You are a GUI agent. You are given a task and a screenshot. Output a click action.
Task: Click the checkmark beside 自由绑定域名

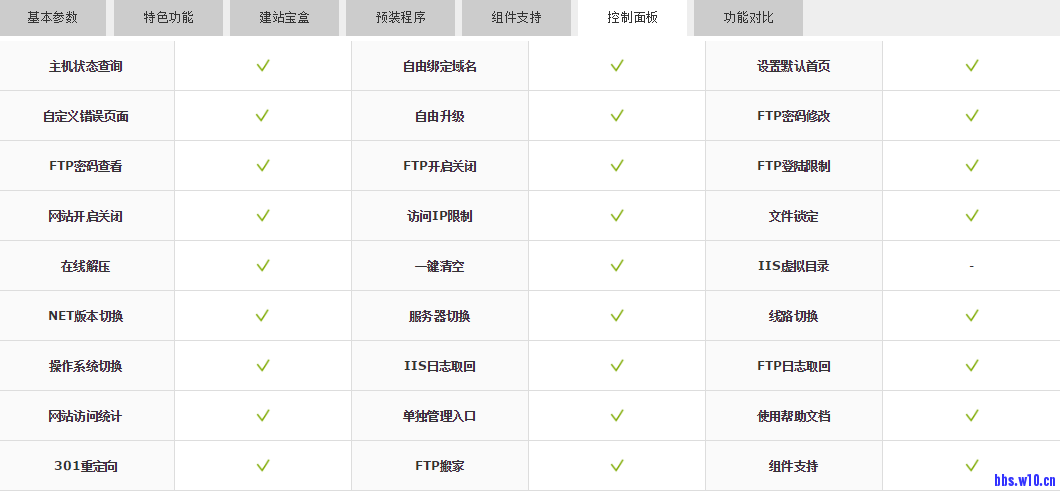point(617,66)
